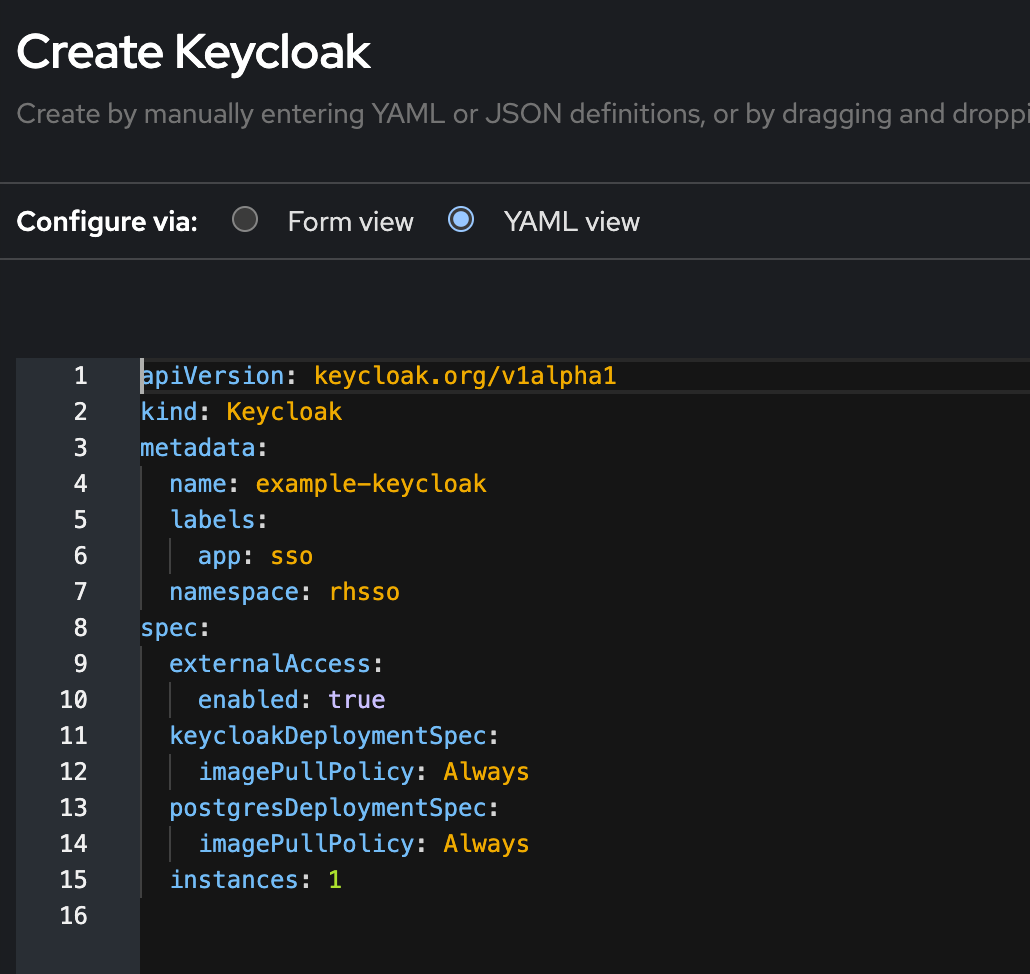Click line number 9 in gutter

tap(81, 664)
